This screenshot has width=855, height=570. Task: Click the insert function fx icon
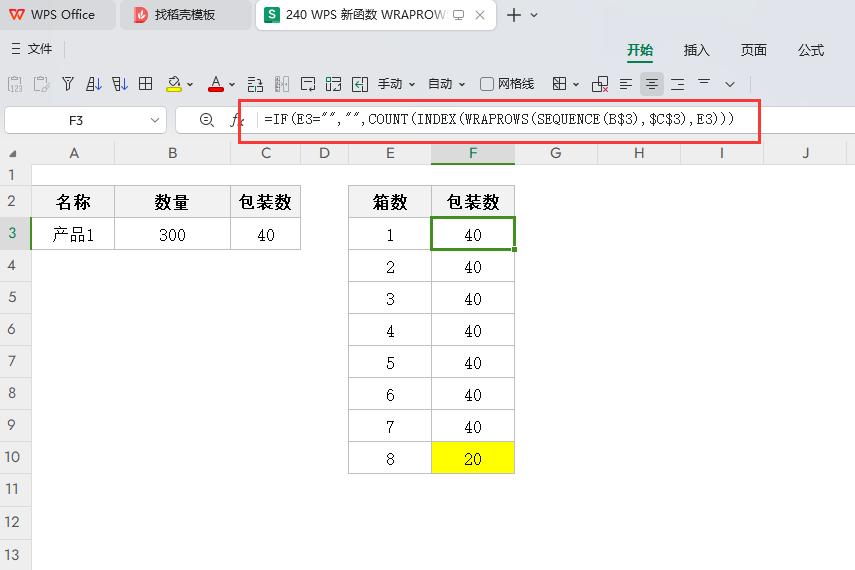pos(237,120)
